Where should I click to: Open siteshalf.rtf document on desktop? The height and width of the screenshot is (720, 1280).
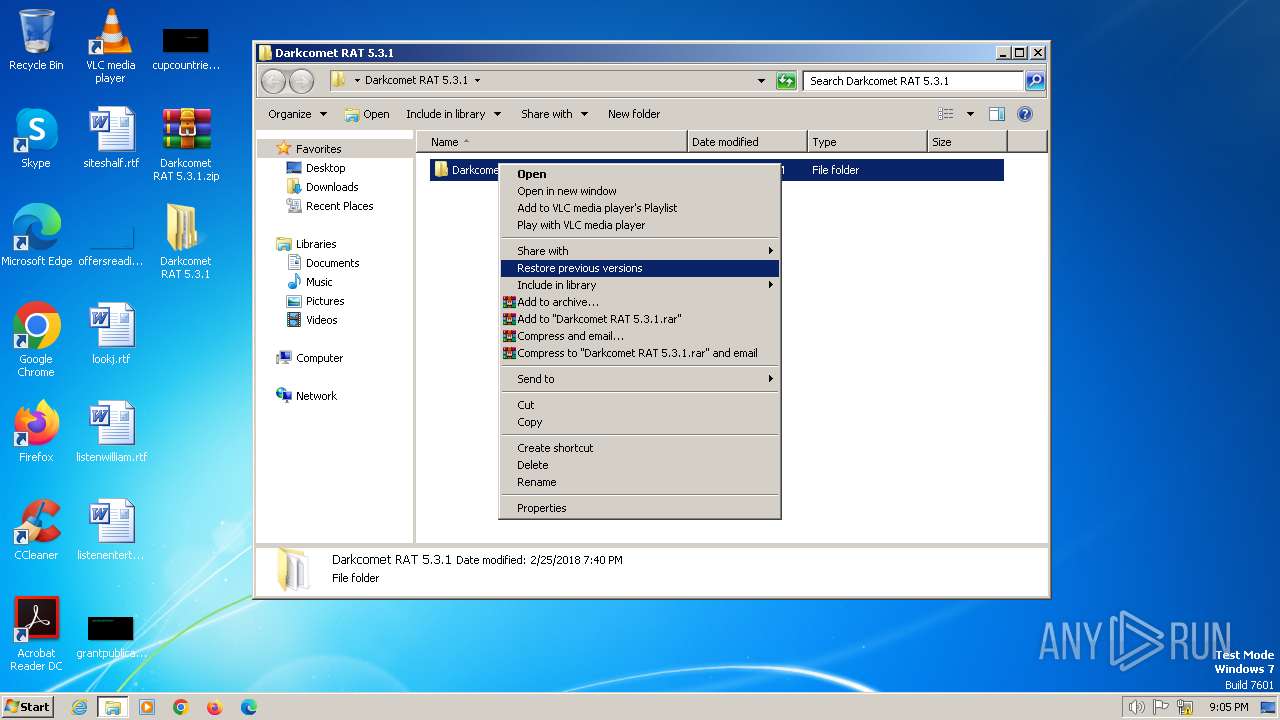[111, 138]
